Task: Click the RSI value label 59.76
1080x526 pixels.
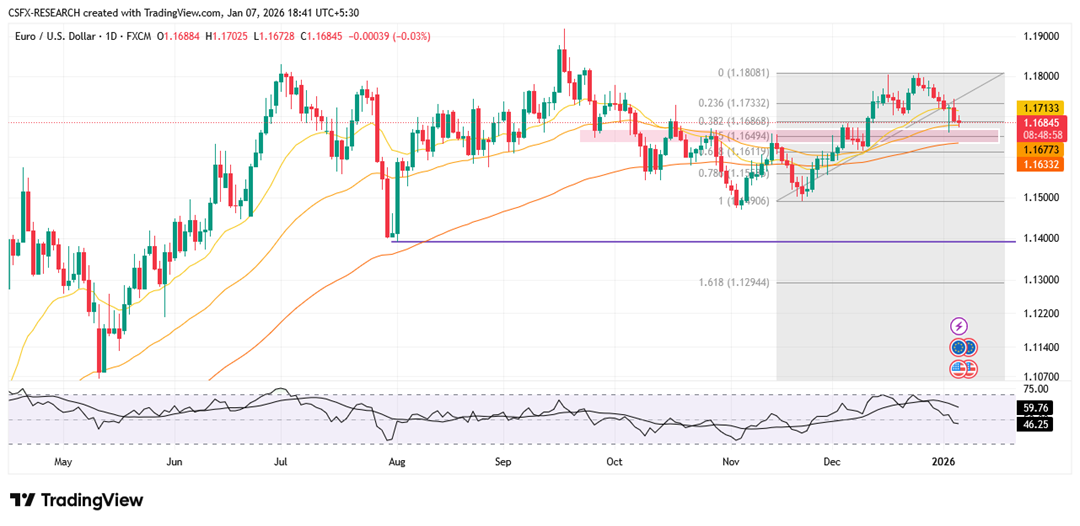Action: [1036, 408]
